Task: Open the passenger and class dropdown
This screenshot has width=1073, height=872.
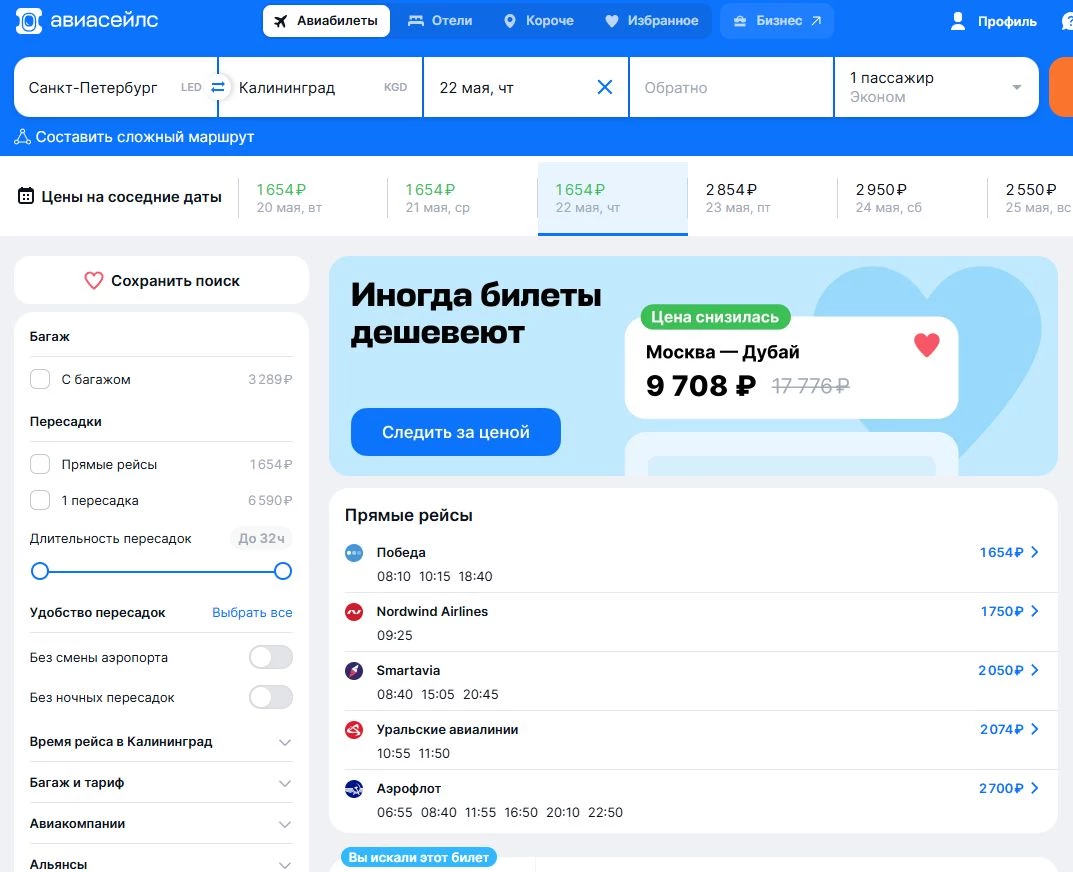Action: (x=935, y=87)
